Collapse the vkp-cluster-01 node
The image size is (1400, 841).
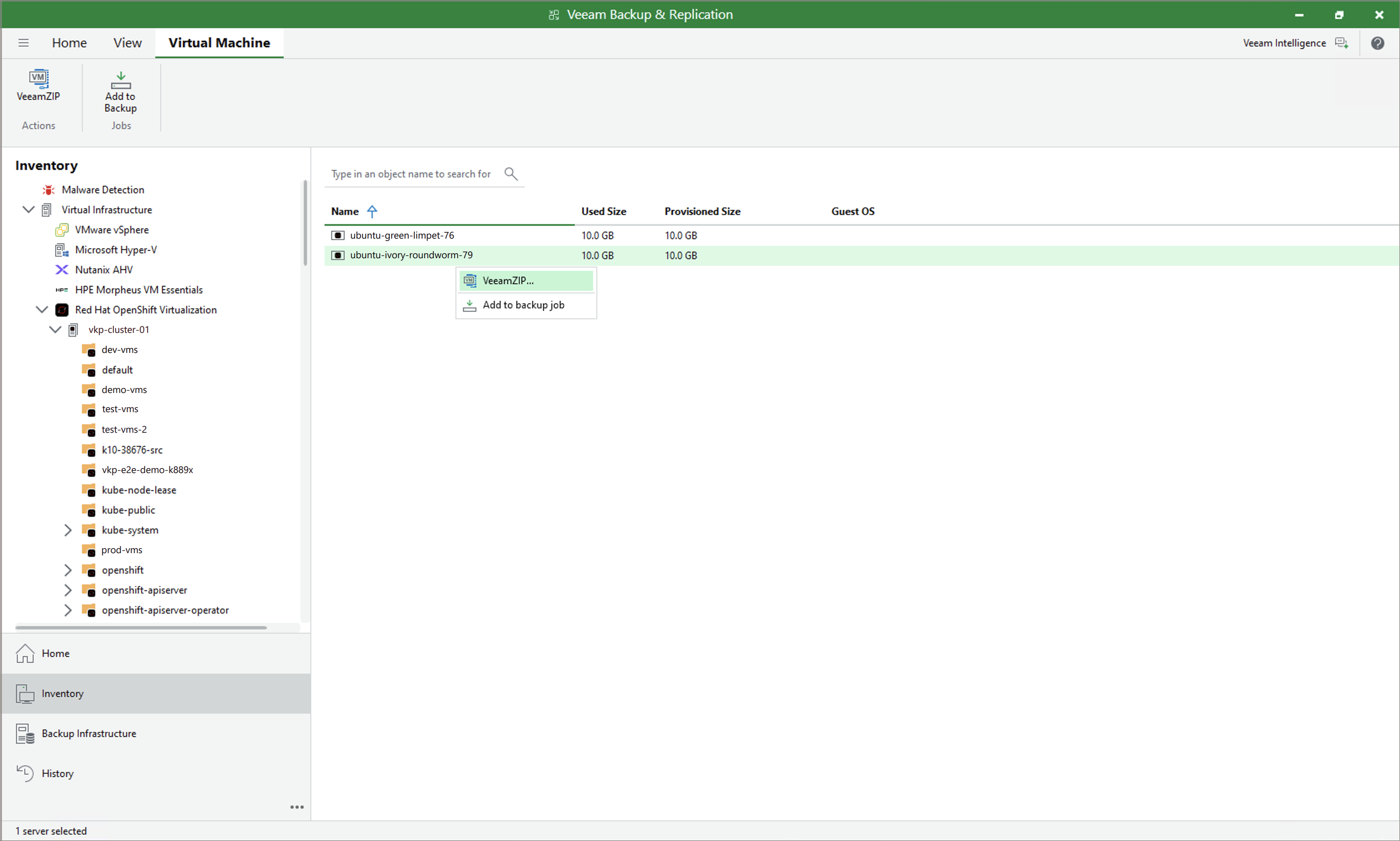55,329
